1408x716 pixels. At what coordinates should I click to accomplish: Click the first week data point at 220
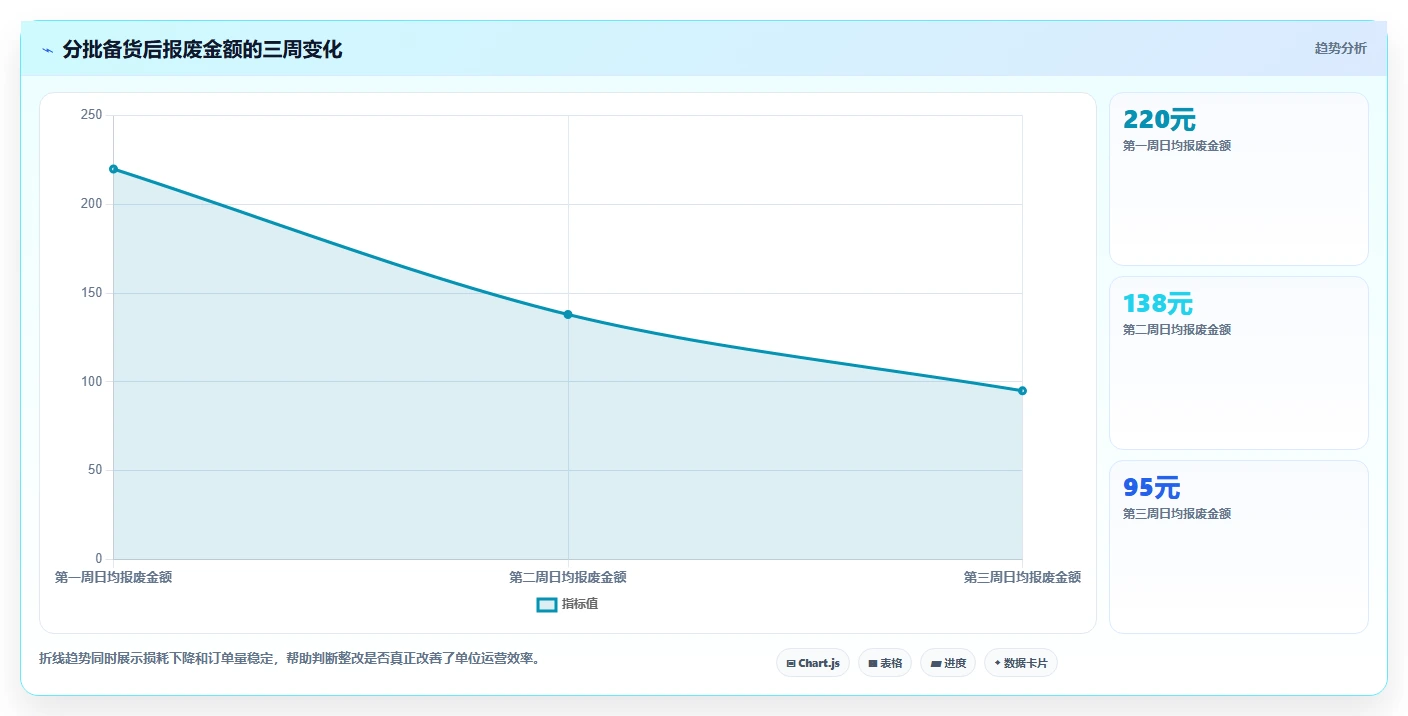(x=113, y=169)
